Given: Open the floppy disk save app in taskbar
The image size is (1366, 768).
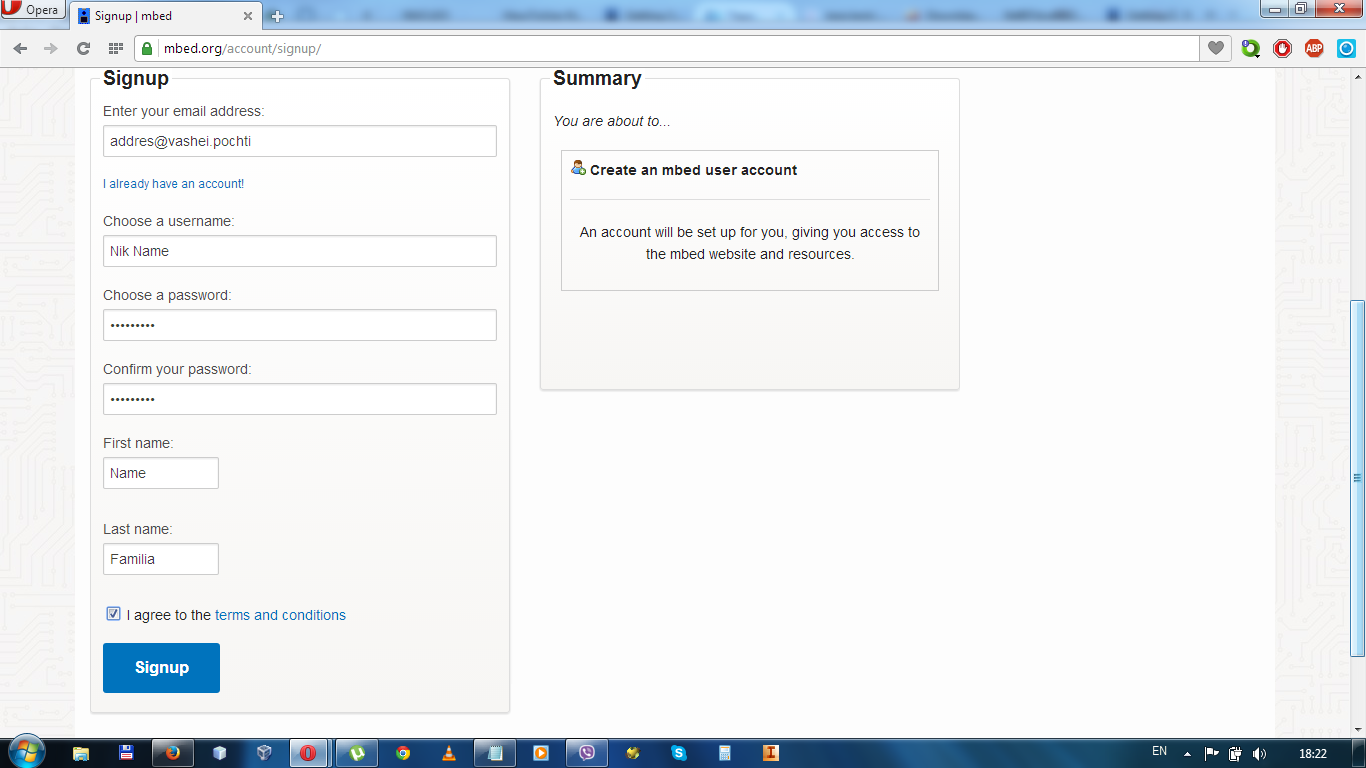Looking at the screenshot, I should pos(127,753).
